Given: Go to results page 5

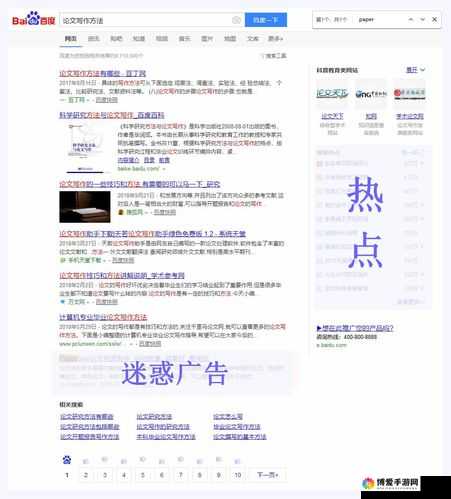Looking at the screenshot, I should click(x=143, y=475).
